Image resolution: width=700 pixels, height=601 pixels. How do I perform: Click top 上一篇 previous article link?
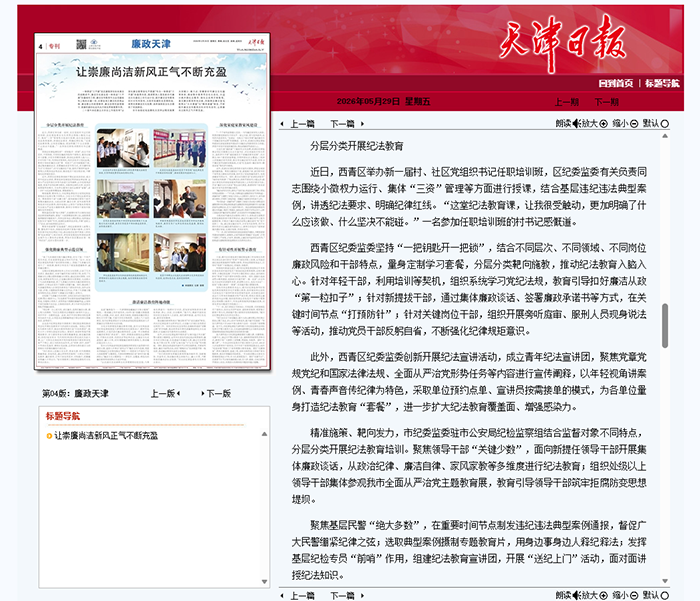tap(302, 124)
